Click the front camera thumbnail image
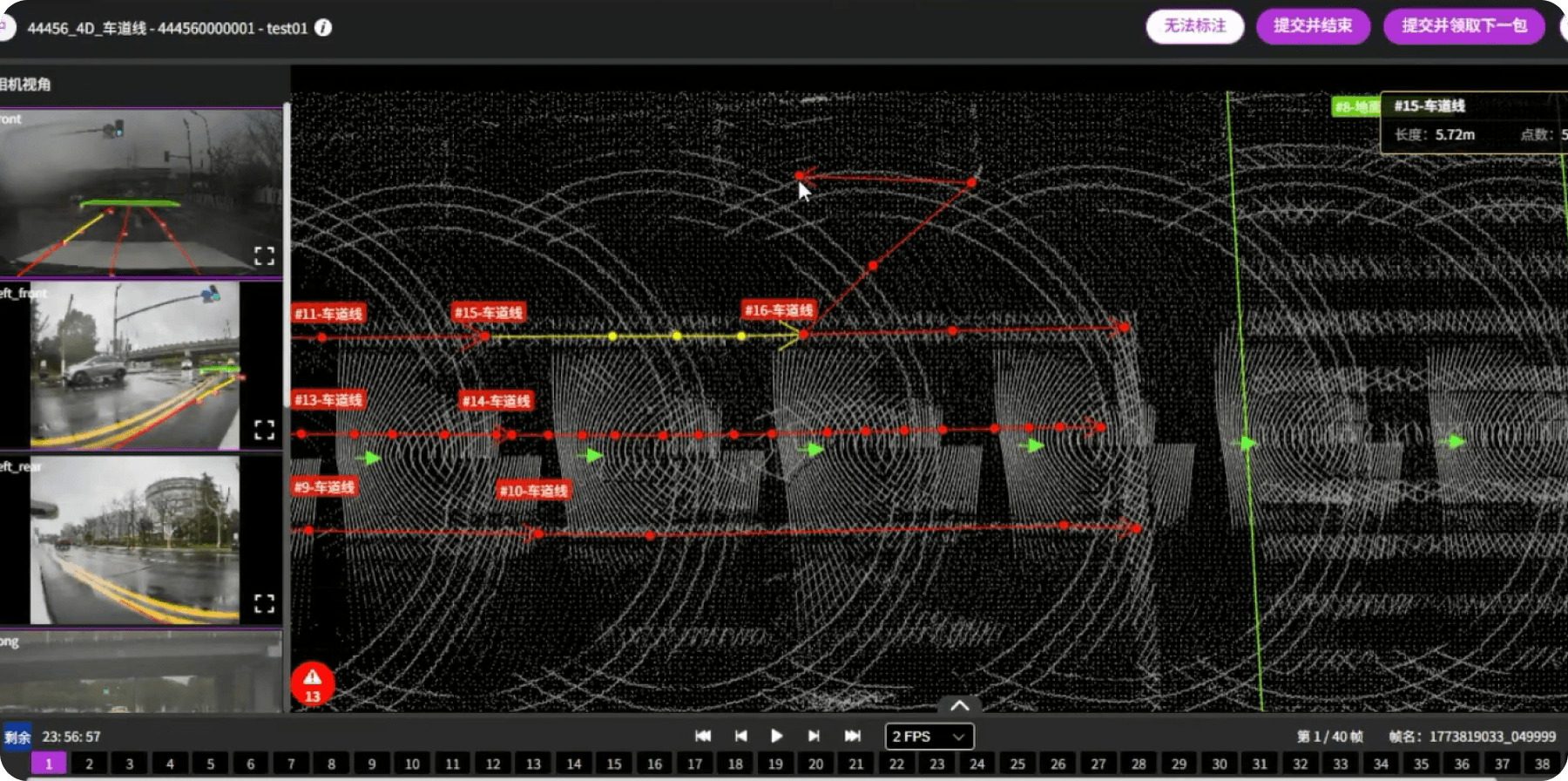 tap(140, 192)
